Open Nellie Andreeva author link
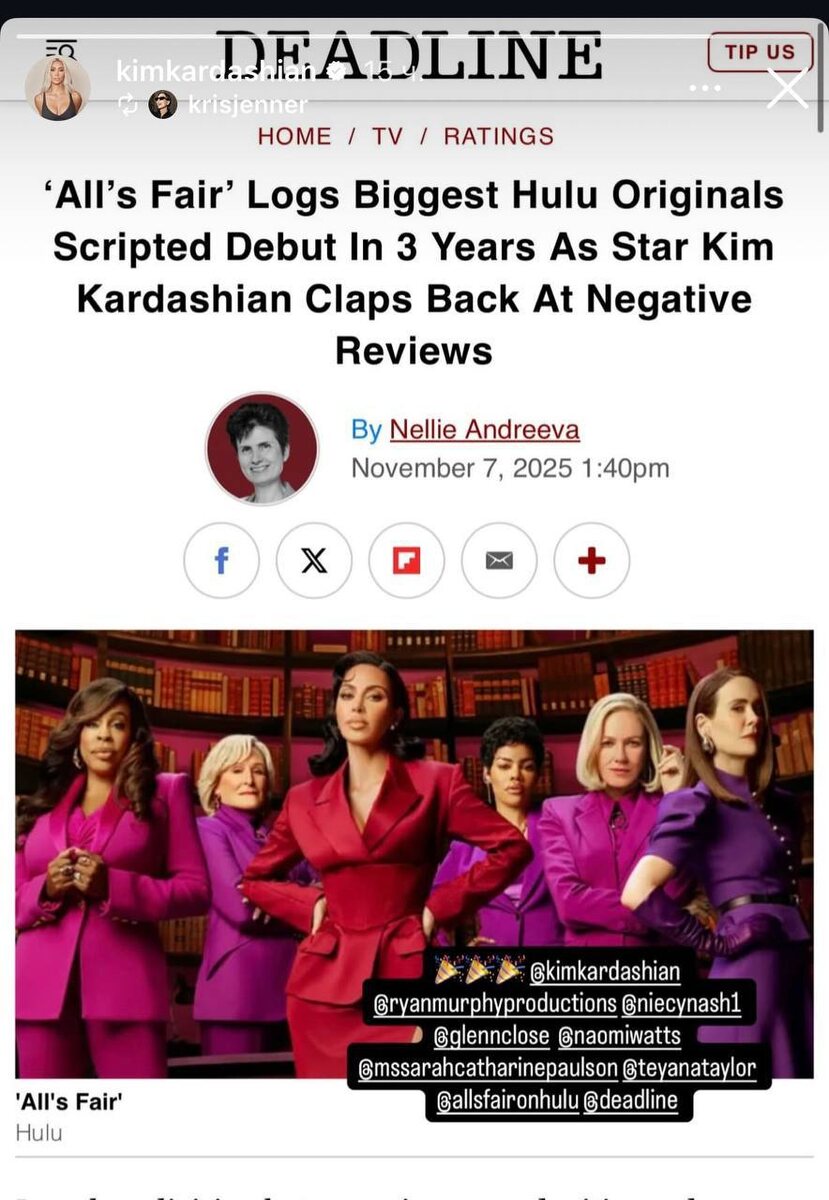This screenshot has width=829, height=1200. pyautogui.click(x=484, y=430)
